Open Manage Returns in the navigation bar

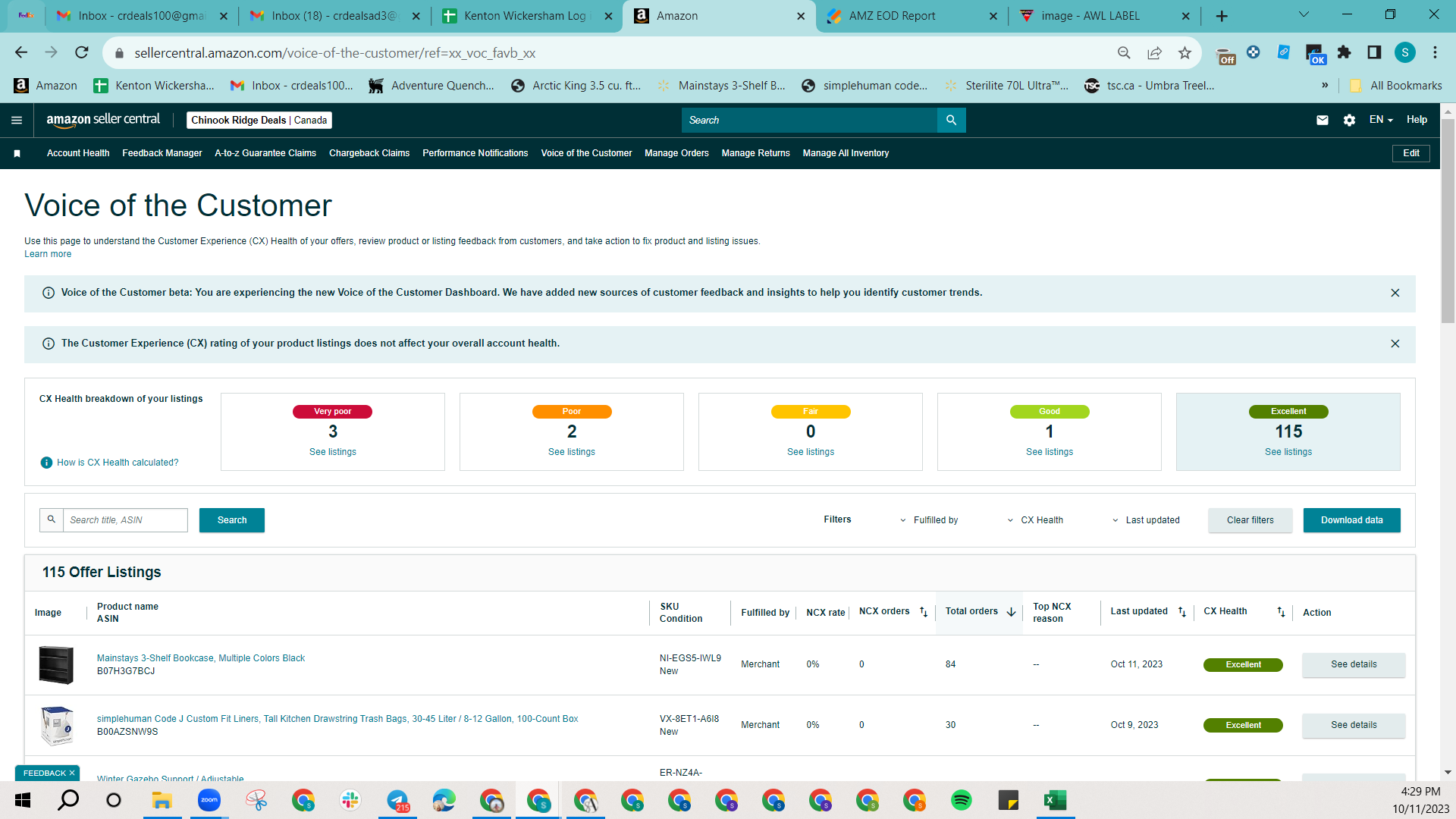coord(755,153)
